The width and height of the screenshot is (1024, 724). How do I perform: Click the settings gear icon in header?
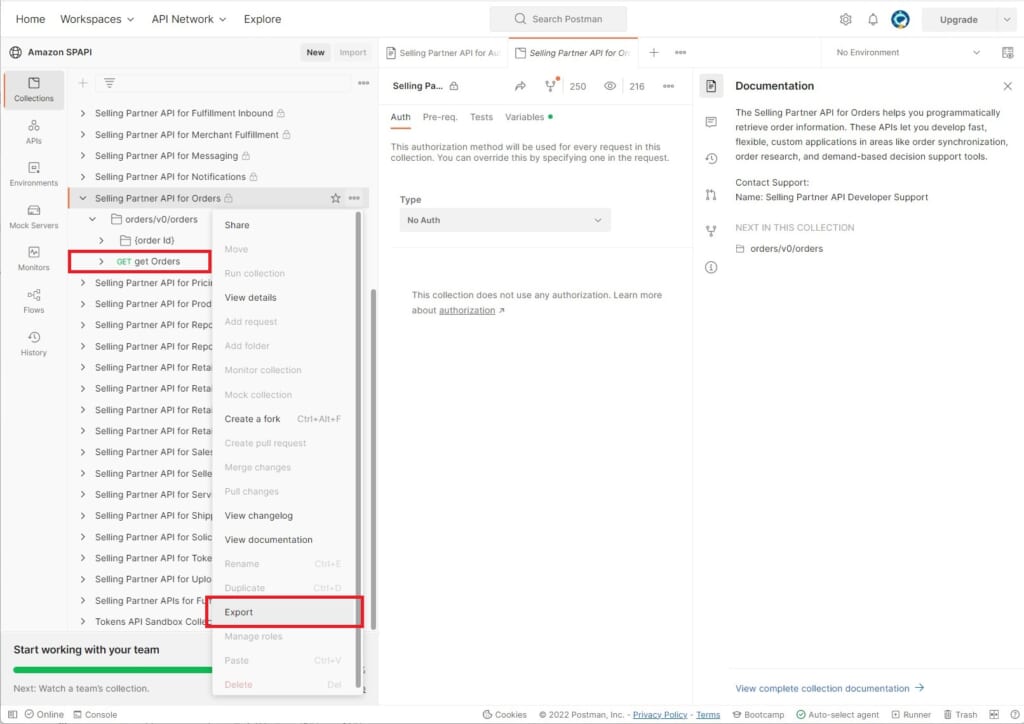click(845, 20)
